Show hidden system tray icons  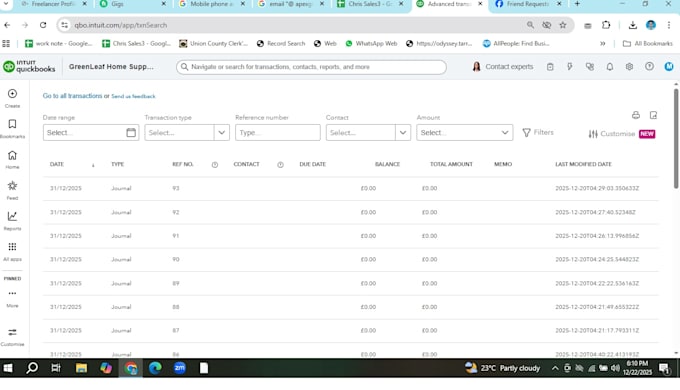click(x=555, y=368)
